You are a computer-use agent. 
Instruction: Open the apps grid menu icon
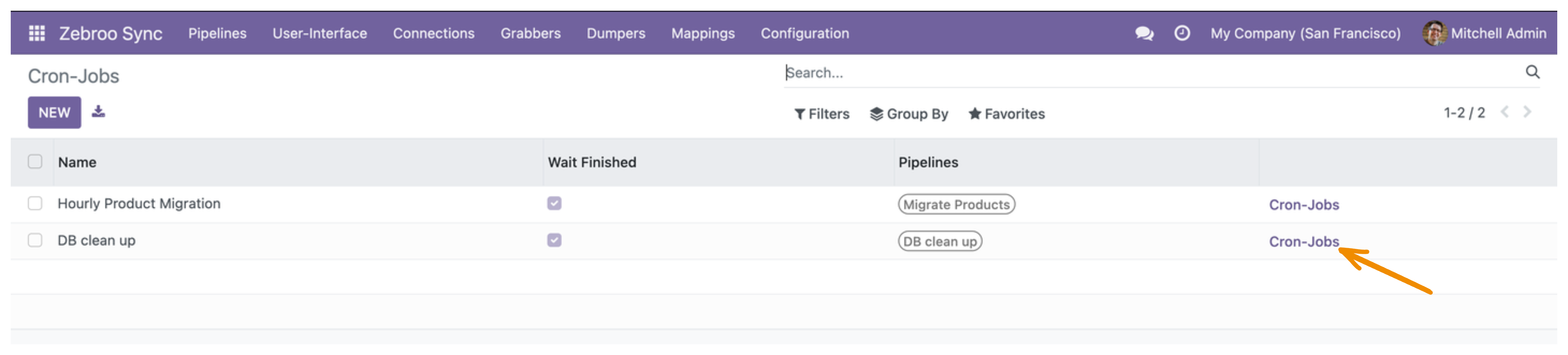click(x=37, y=33)
